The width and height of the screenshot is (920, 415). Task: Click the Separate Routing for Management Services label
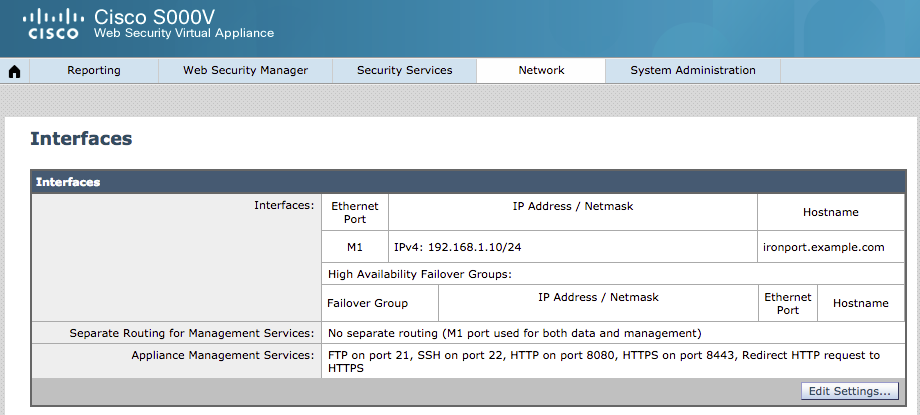pyautogui.click(x=192, y=333)
